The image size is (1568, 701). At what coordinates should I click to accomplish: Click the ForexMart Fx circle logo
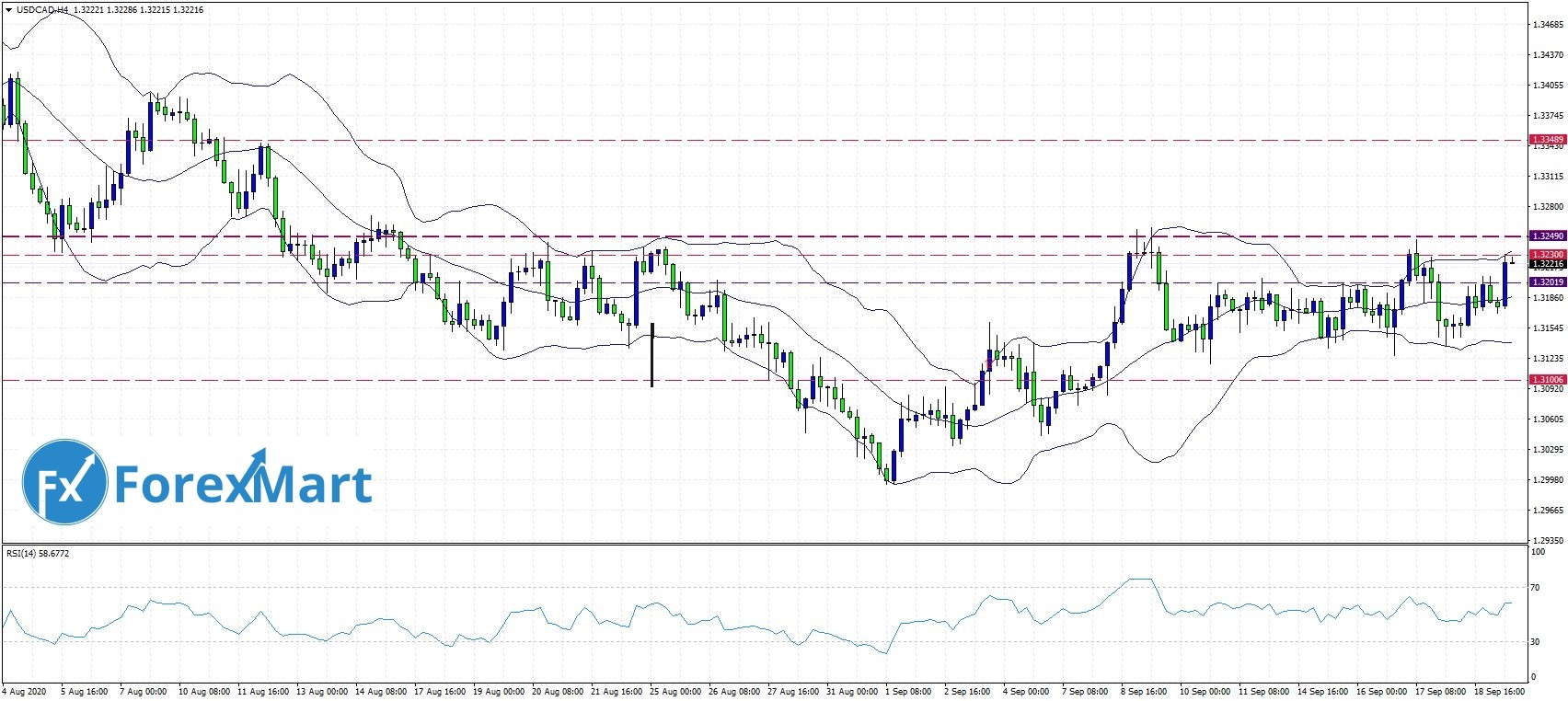pyautogui.click(x=65, y=482)
